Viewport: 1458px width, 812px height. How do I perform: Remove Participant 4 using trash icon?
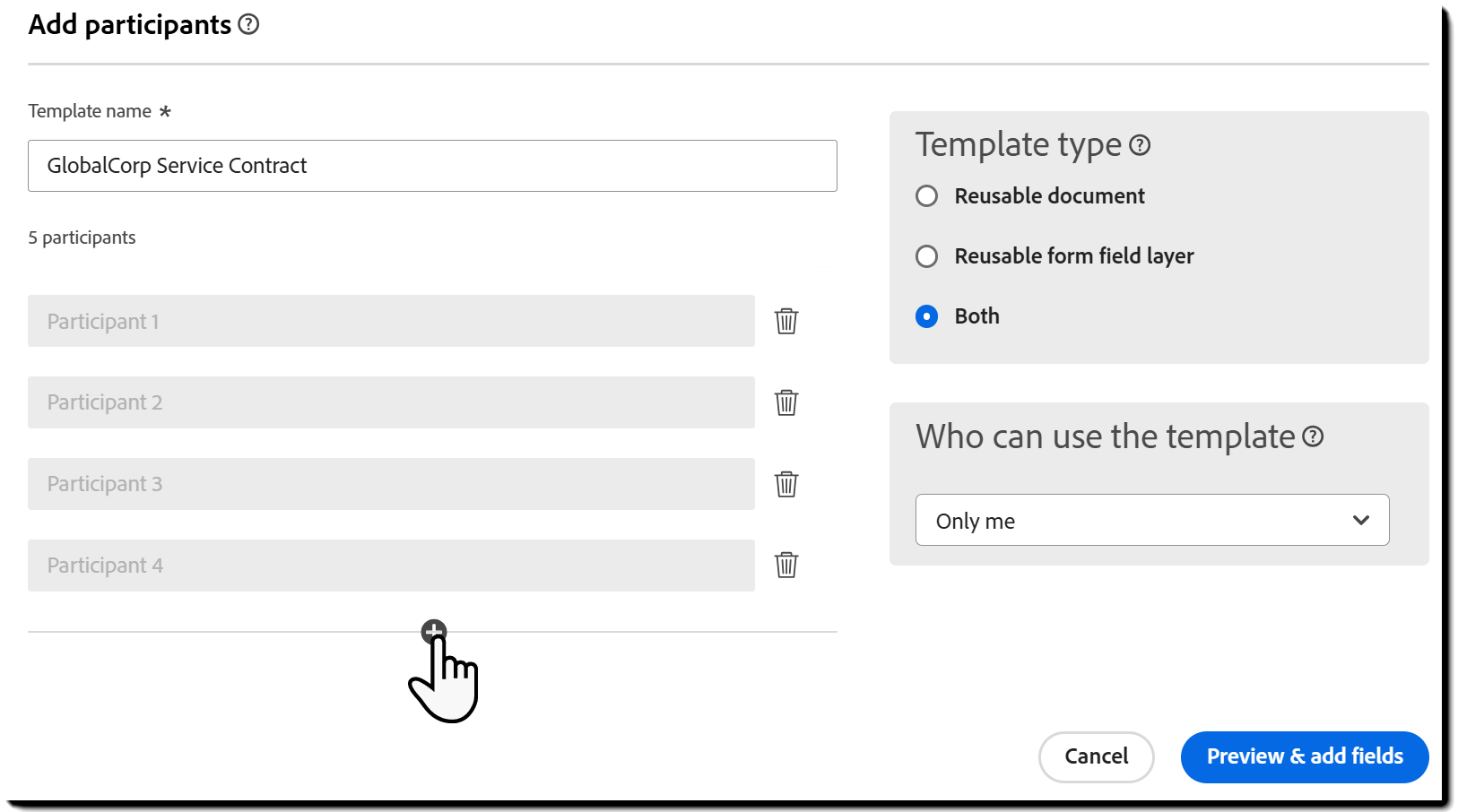tap(786, 565)
